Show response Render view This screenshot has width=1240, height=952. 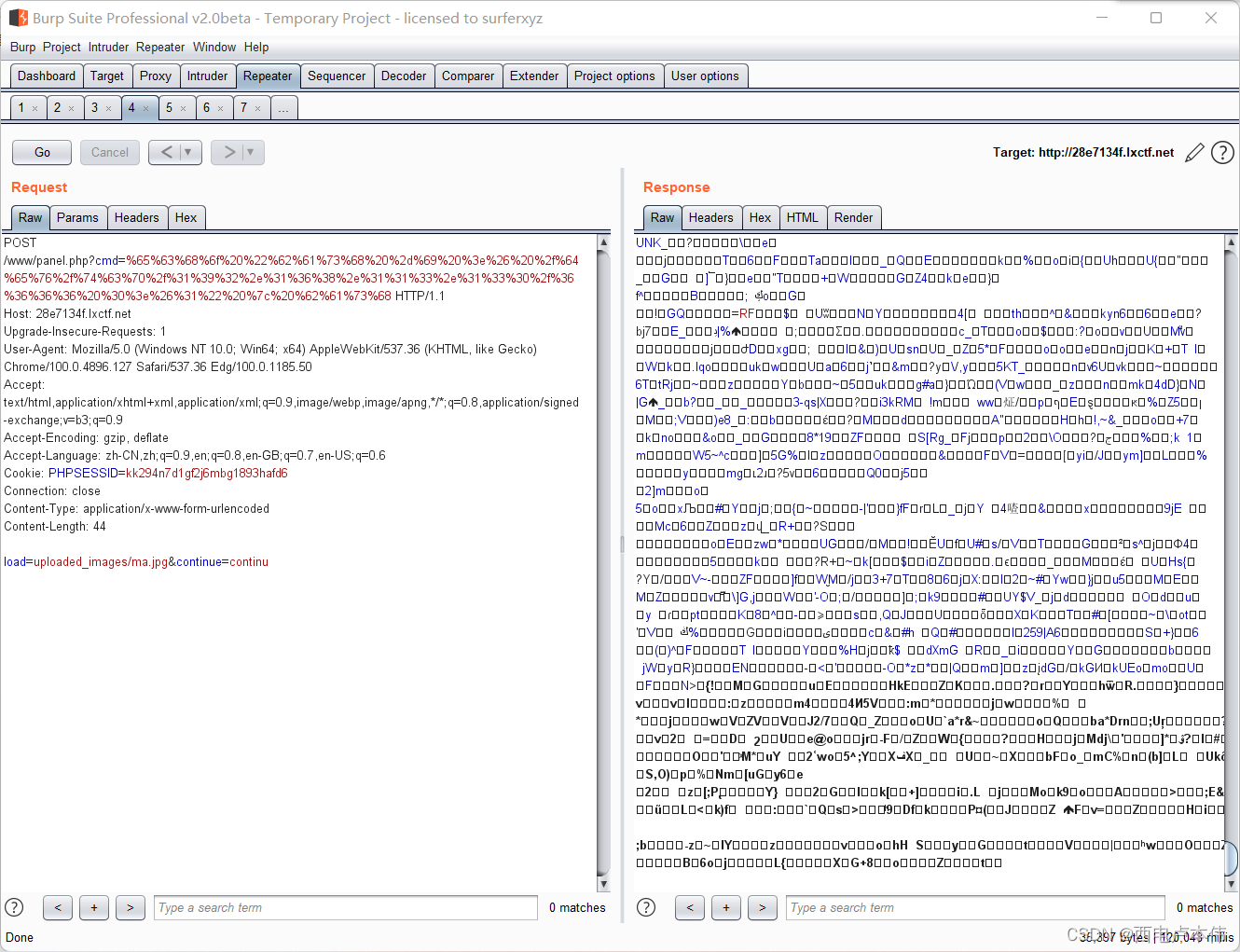(x=854, y=218)
